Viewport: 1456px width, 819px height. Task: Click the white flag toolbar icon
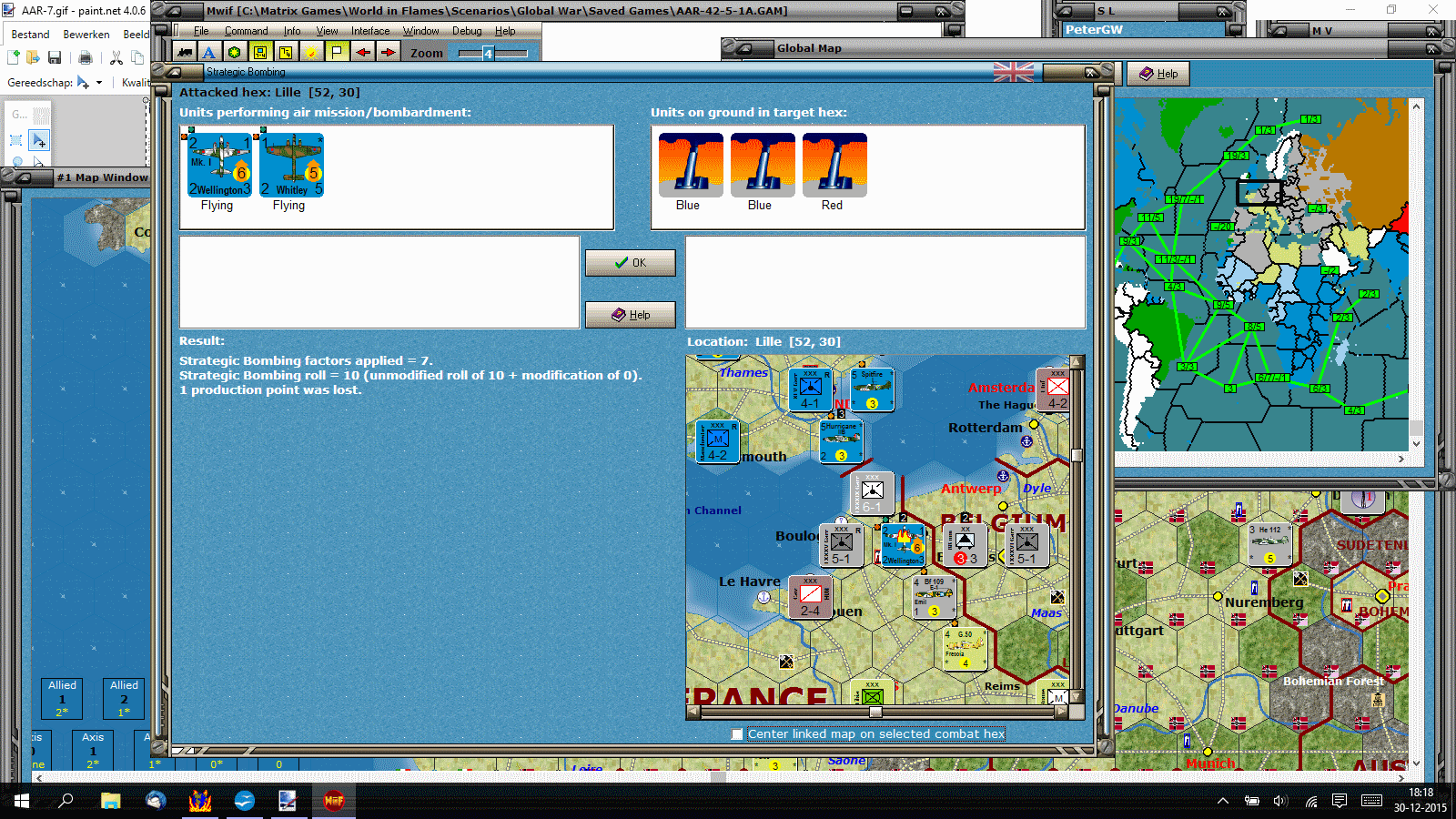point(337,52)
